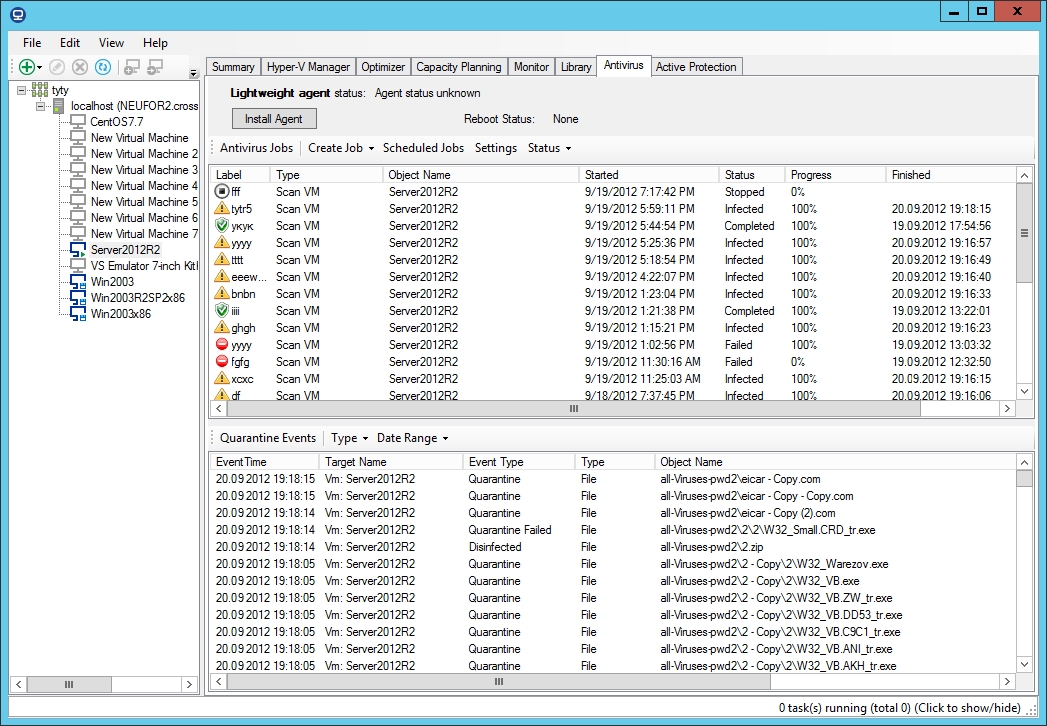The width and height of the screenshot is (1047, 726).
Task: Click the green Add (plus) toolbar icon
Action: [27, 67]
